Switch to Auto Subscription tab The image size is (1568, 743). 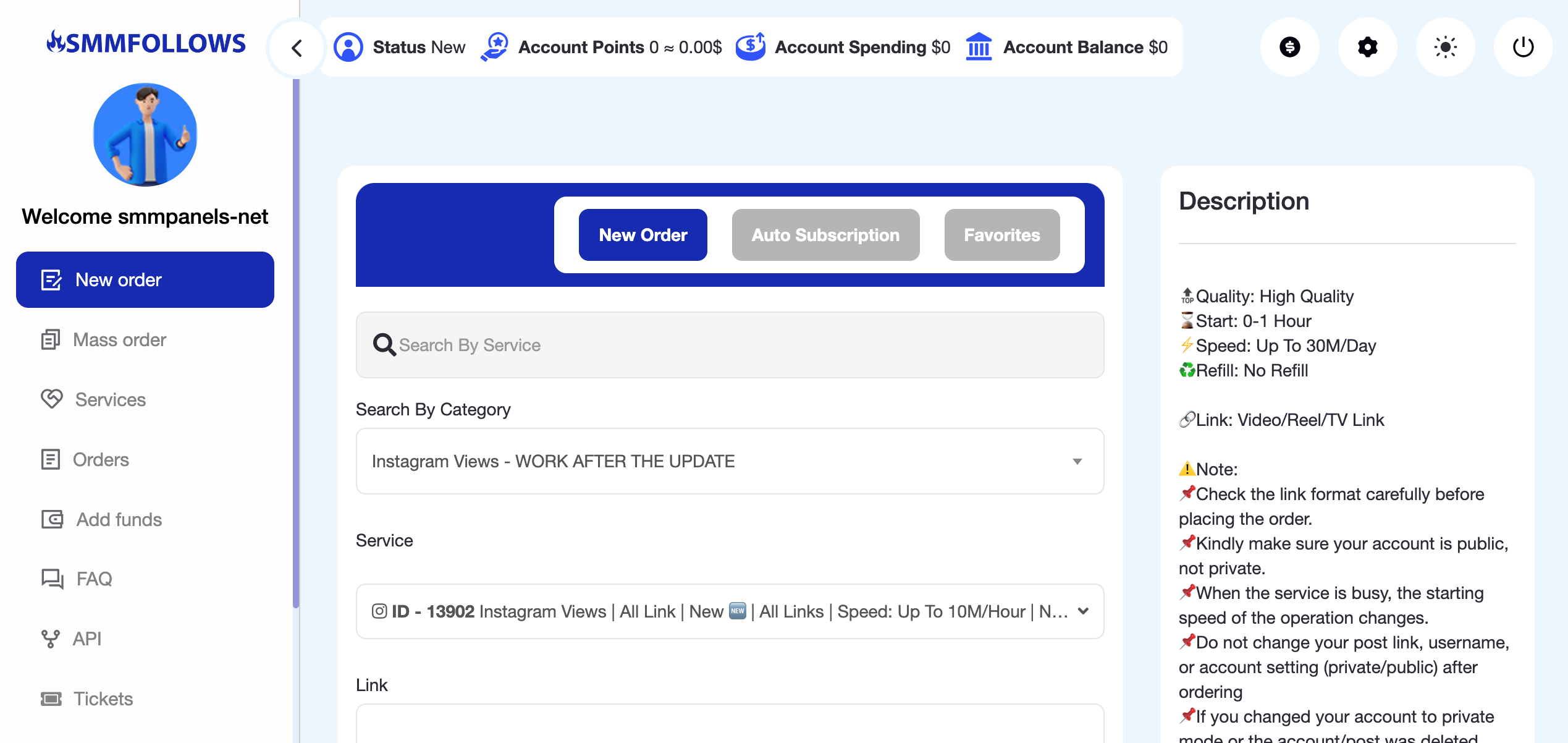pos(825,235)
